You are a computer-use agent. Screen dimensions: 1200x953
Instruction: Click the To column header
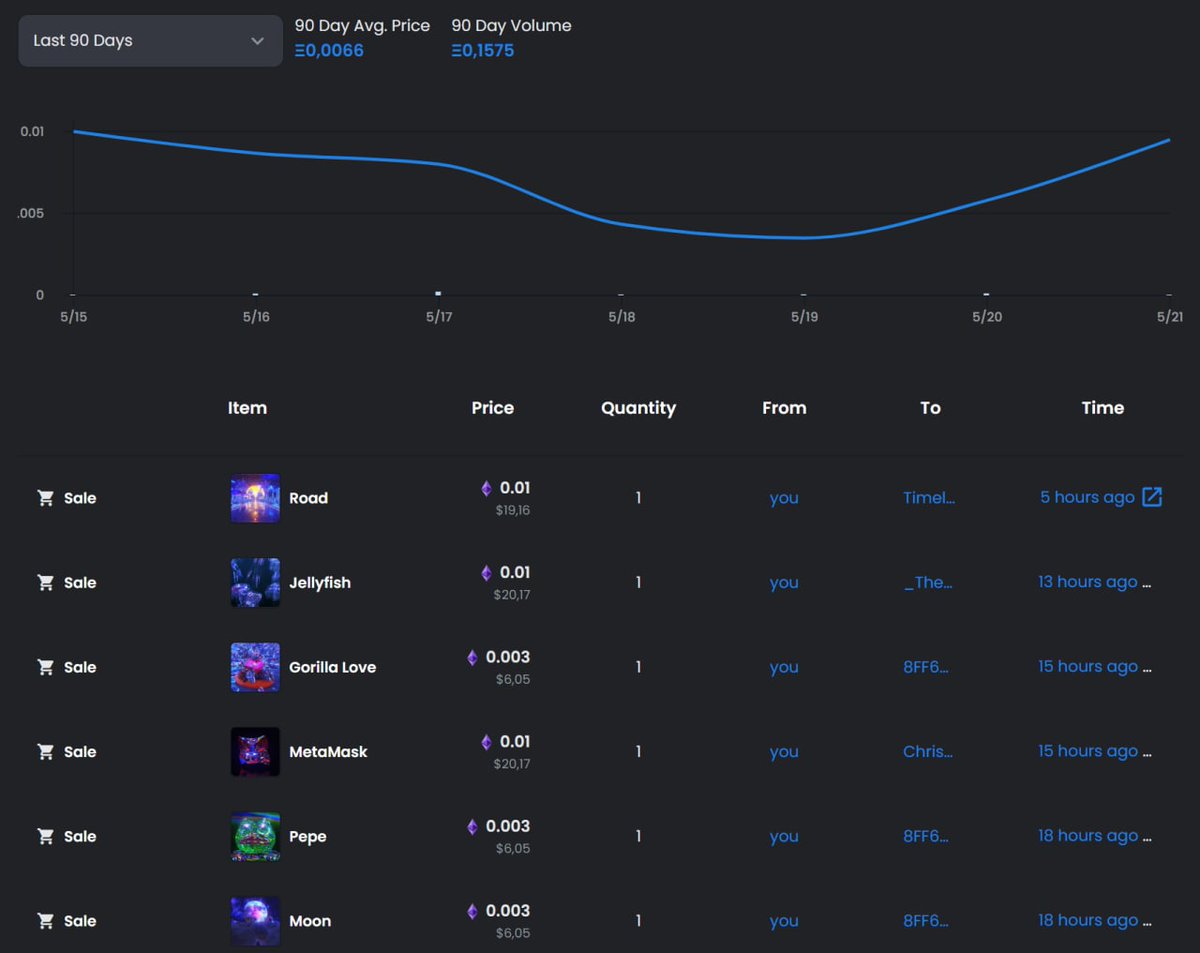point(930,408)
